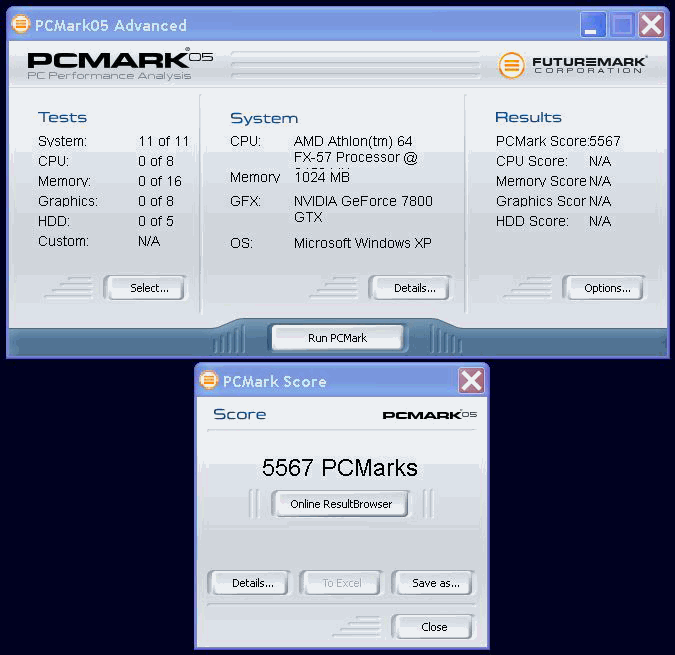Close the PCMark Score dialog with X
675x655 pixels.
[471, 380]
